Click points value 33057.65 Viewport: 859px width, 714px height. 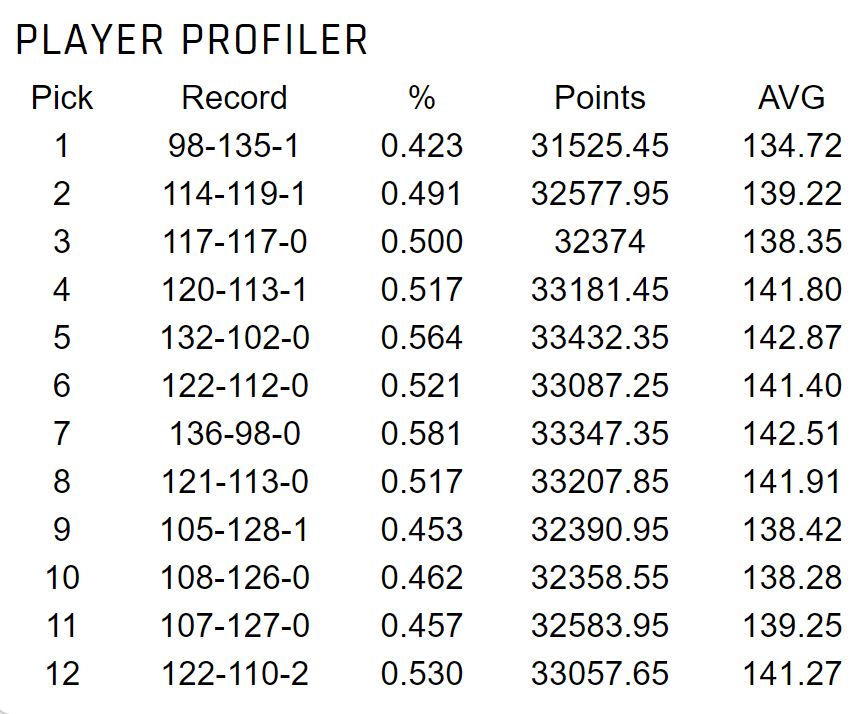pyautogui.click(x=600, y=673)
